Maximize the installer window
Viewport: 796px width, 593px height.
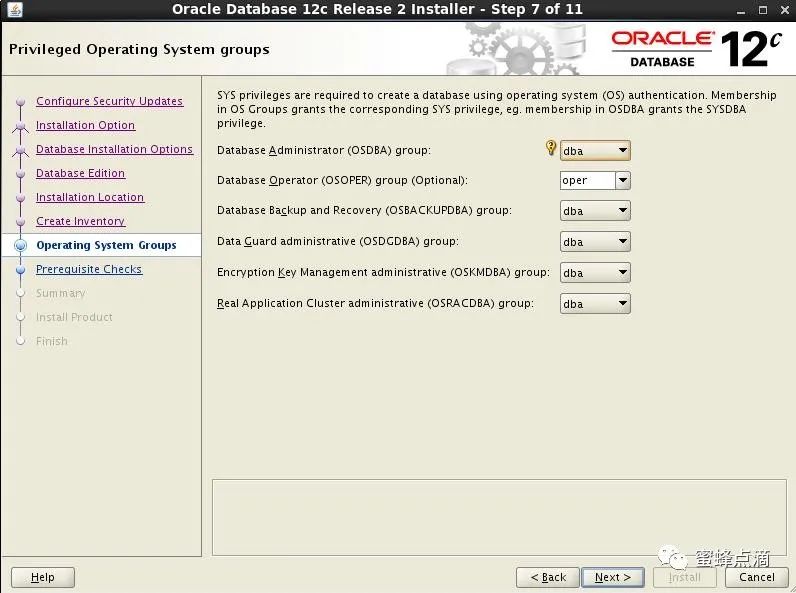pyautogui.click(x=762, y=10)
